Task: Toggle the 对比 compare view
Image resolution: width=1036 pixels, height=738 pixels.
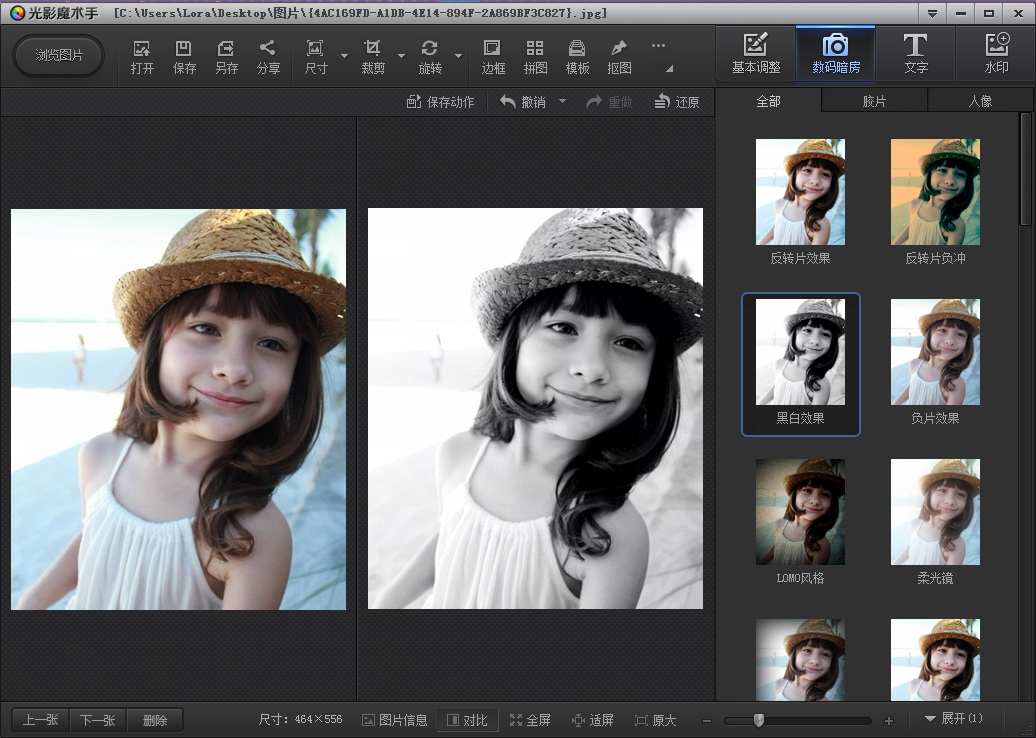Action: [x=468, y=720]
